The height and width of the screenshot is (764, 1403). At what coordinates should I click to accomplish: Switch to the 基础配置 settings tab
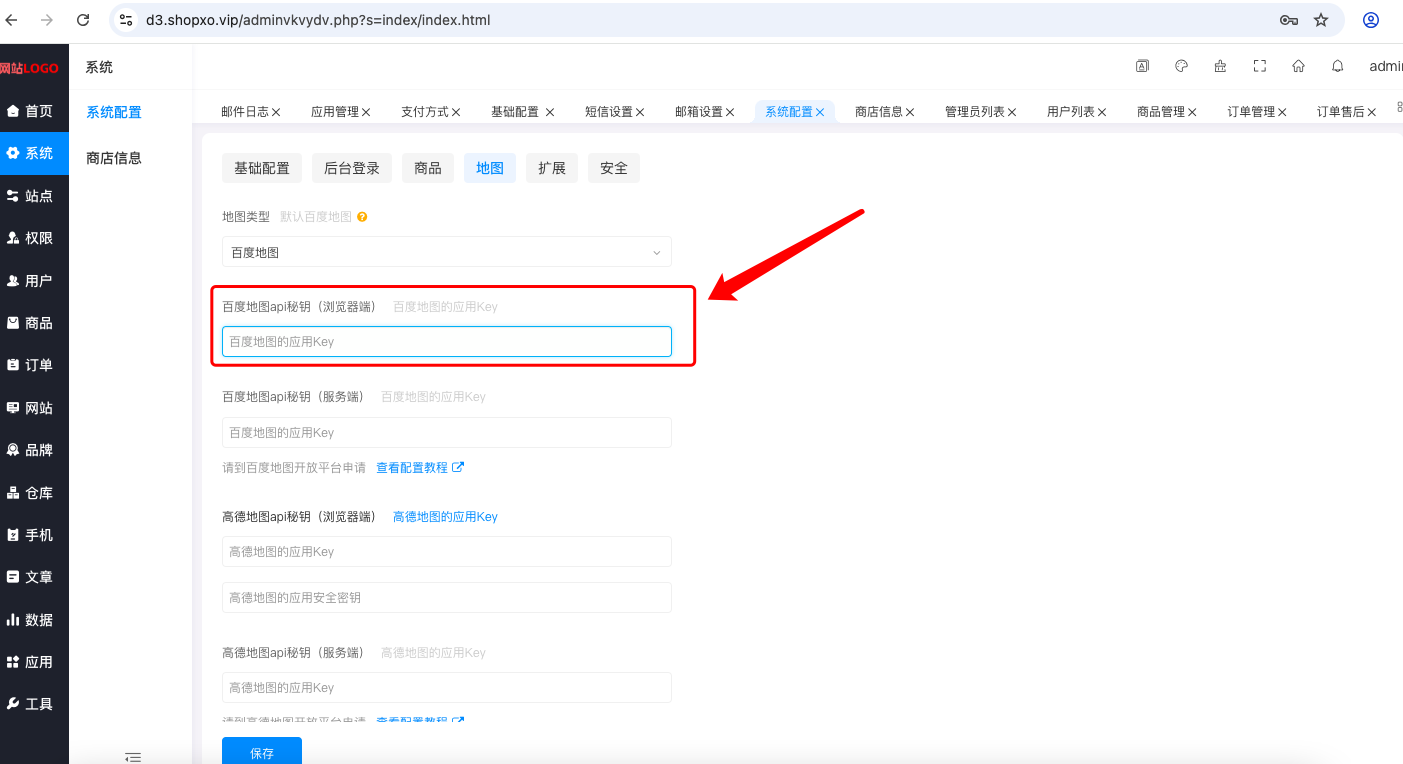(x=262, y=168)
